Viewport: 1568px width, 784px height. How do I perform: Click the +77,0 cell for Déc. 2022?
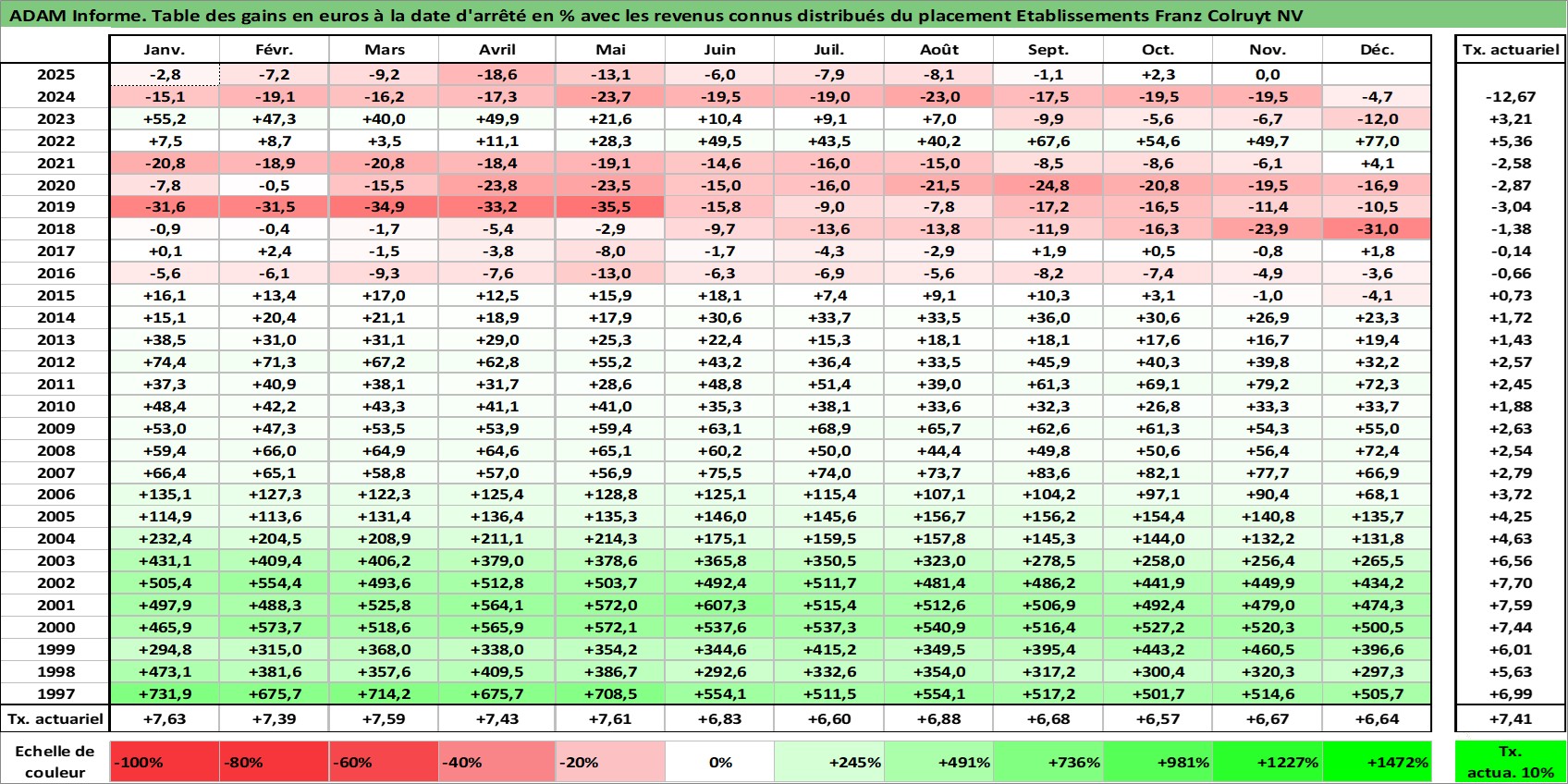(x=1377, y=141)
